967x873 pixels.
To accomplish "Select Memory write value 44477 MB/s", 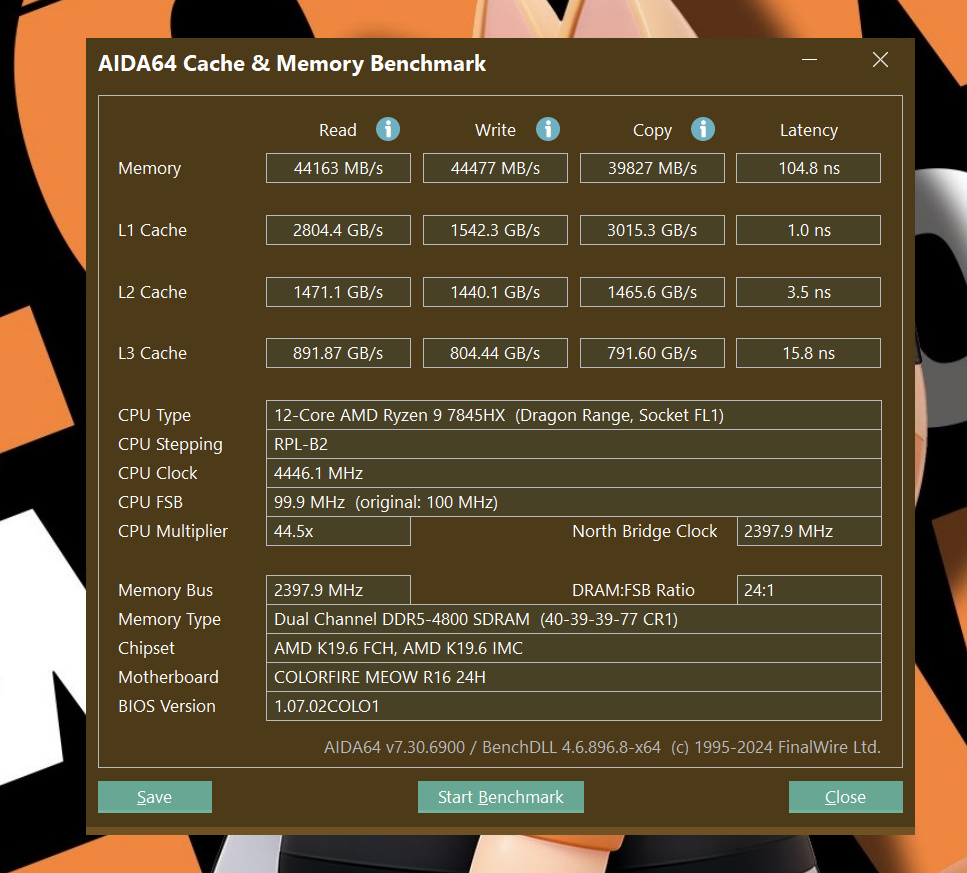I will 495,168.
